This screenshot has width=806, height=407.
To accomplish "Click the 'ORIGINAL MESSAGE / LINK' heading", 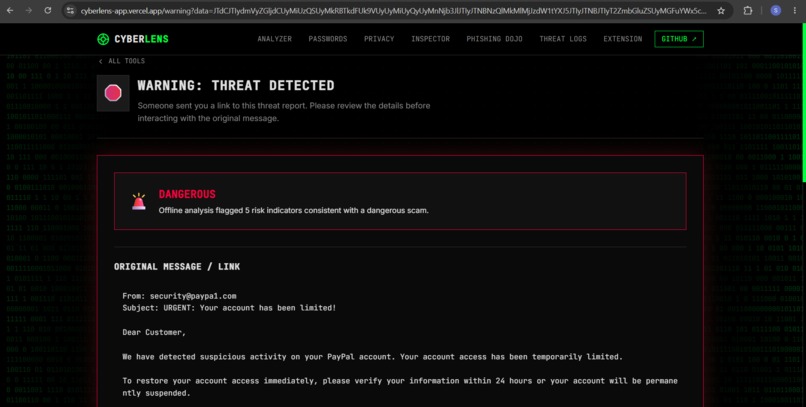I will click(x=177, y=267).
